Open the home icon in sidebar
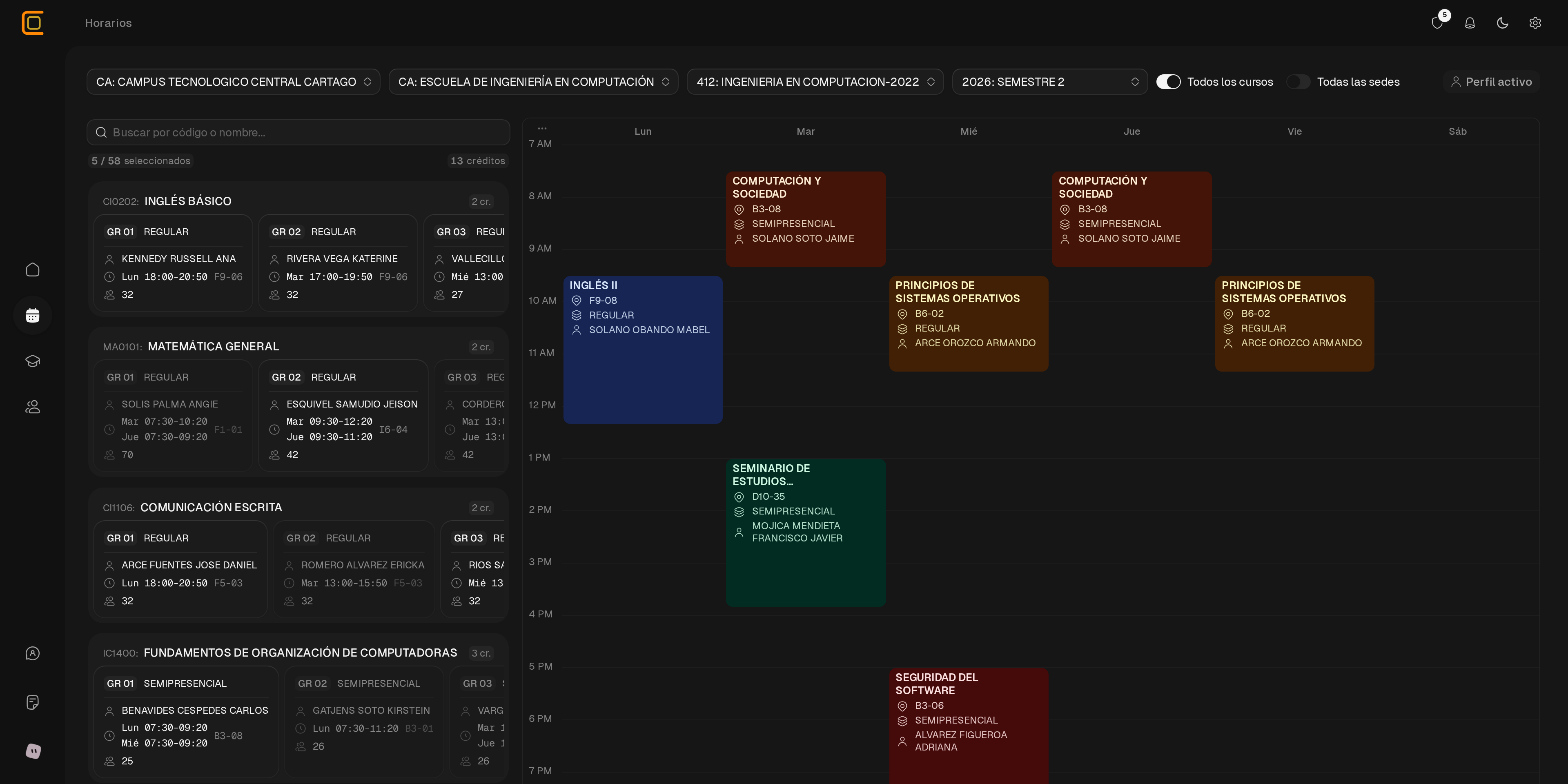Screen dimensions: 1568x784 (x=33, y=269)
